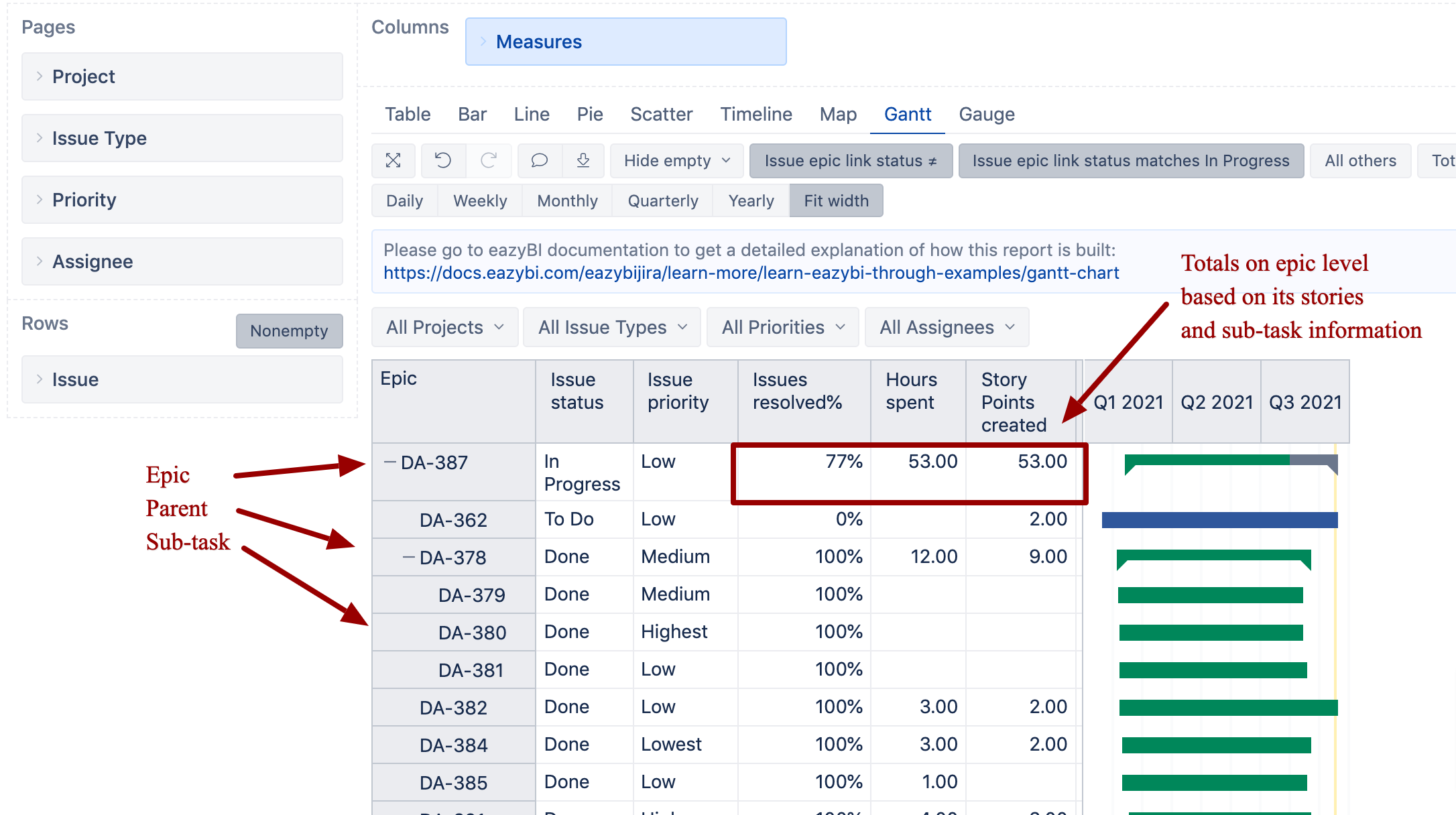1456x815 pixels.
Task: Toggle the 'All others' option
Action: [x=1360, y=161]
